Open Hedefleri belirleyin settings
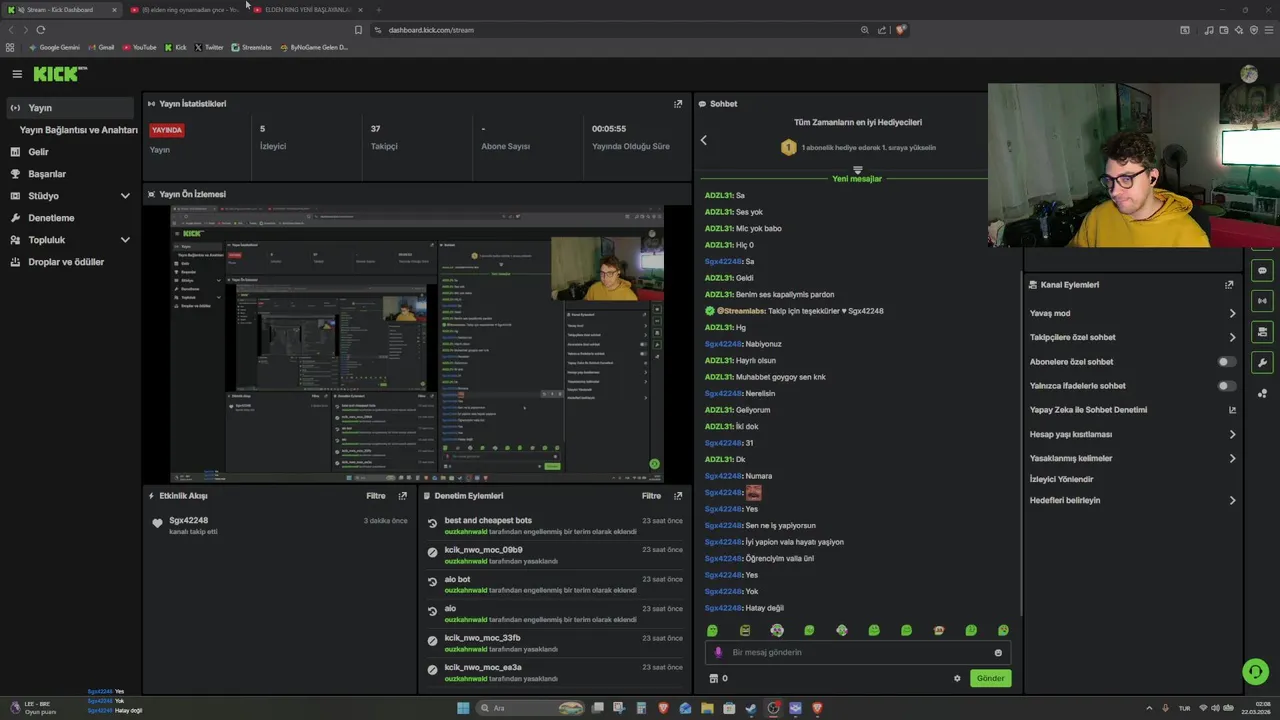The width and height of the screenshot is (1280, 720). tap(1133, 500)
